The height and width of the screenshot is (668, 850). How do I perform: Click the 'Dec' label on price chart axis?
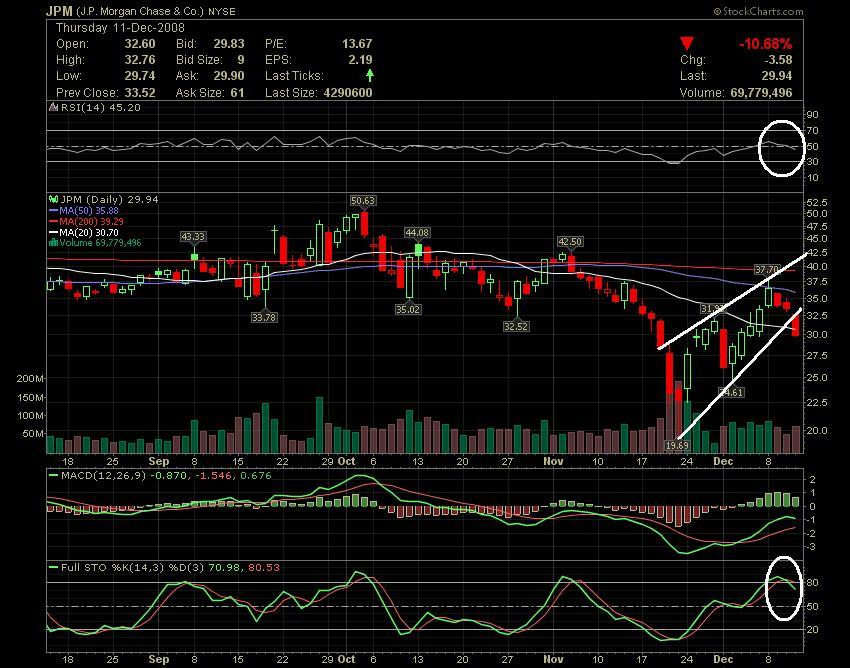723,461
